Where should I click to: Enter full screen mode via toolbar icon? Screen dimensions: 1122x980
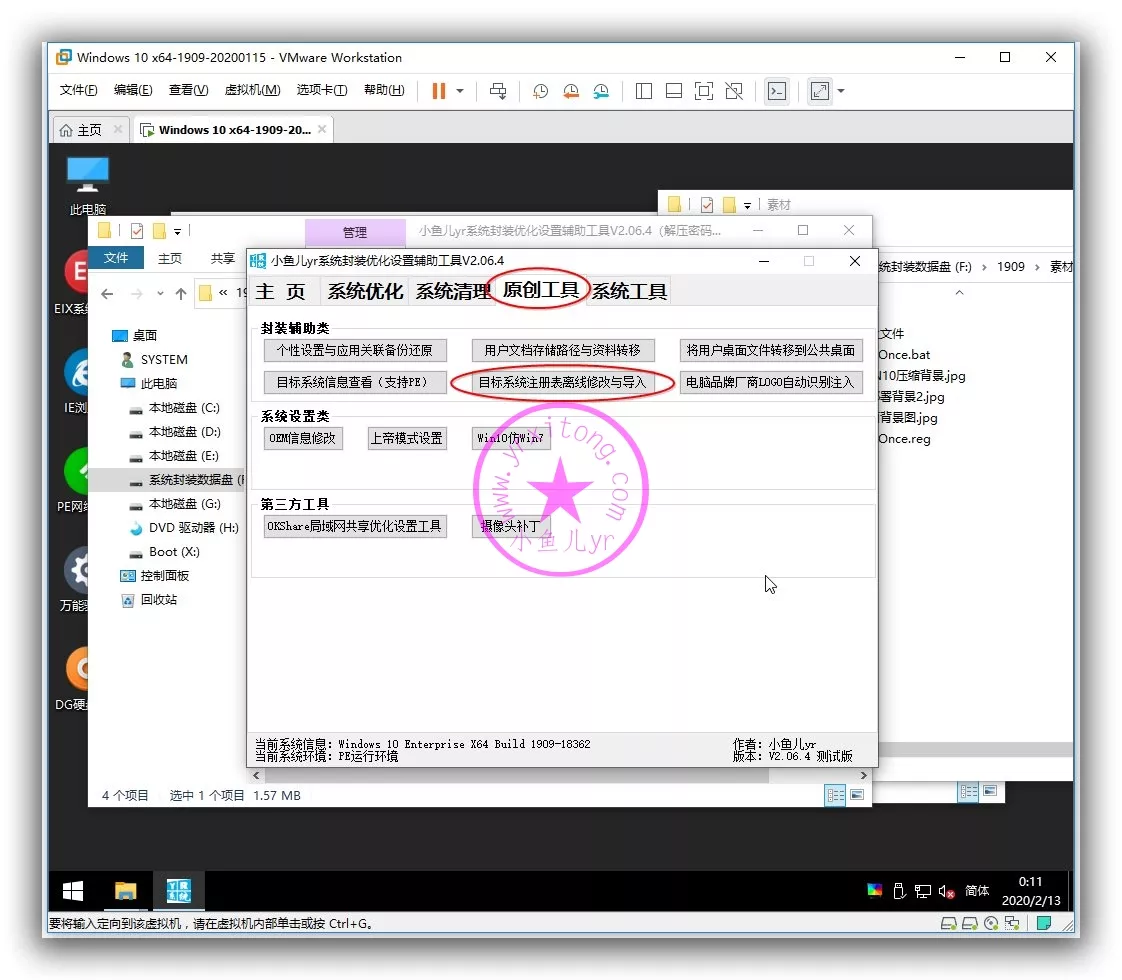(x=704, y=91)
